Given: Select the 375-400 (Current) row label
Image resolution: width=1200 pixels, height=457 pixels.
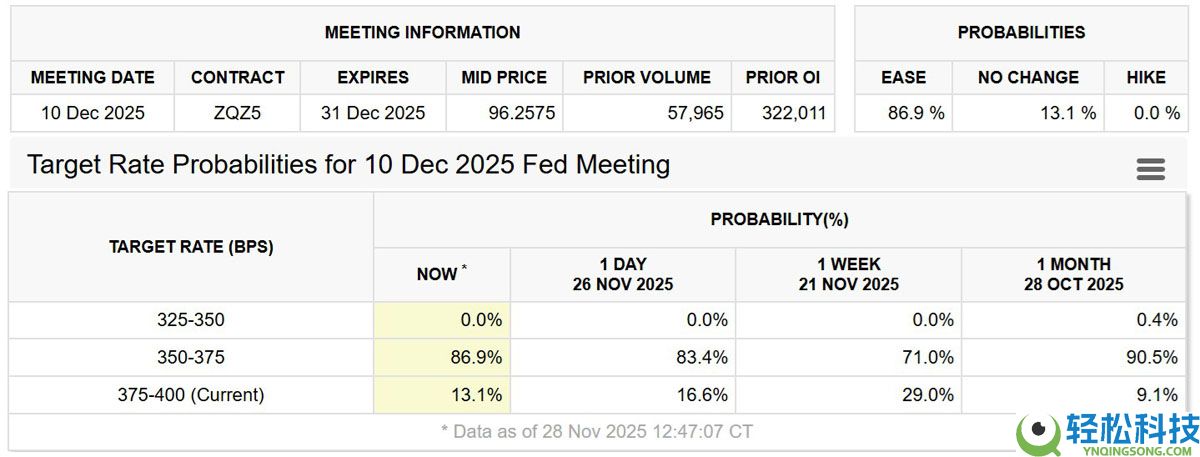Looking at the screenshot, I should (x=191, y=395).
